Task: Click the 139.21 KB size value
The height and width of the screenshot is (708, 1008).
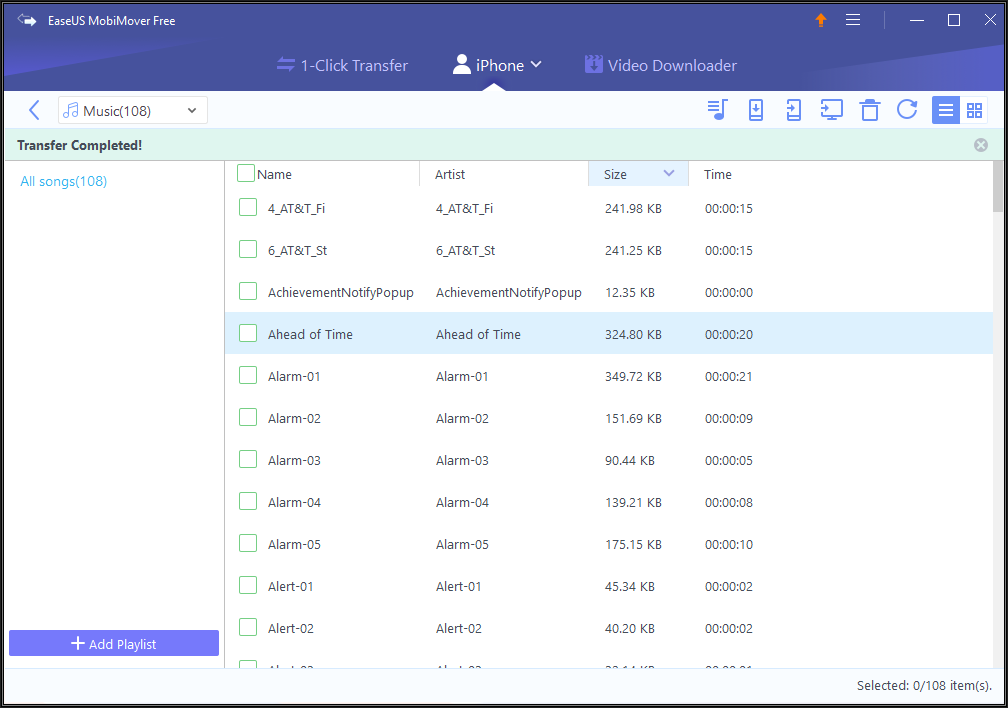Action: pos(633,502)
